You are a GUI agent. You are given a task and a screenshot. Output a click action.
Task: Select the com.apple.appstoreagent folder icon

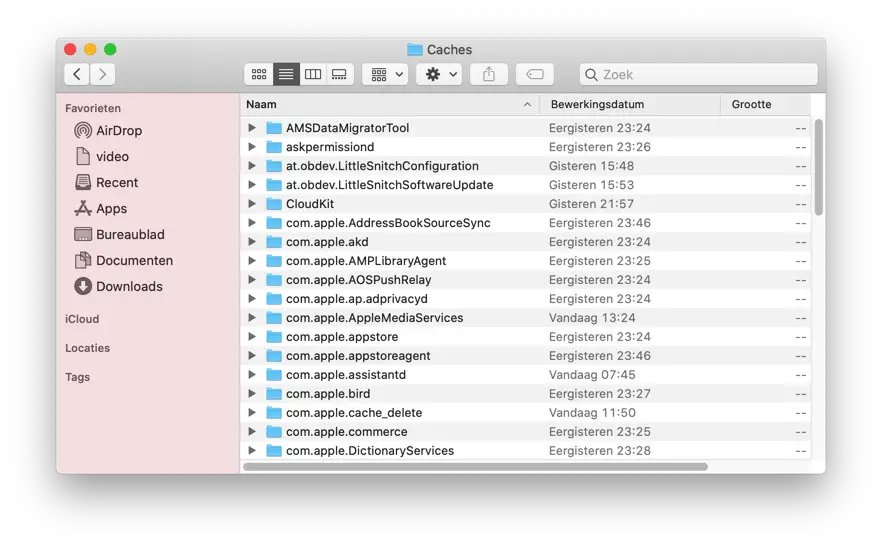click(x=274, y=356)
